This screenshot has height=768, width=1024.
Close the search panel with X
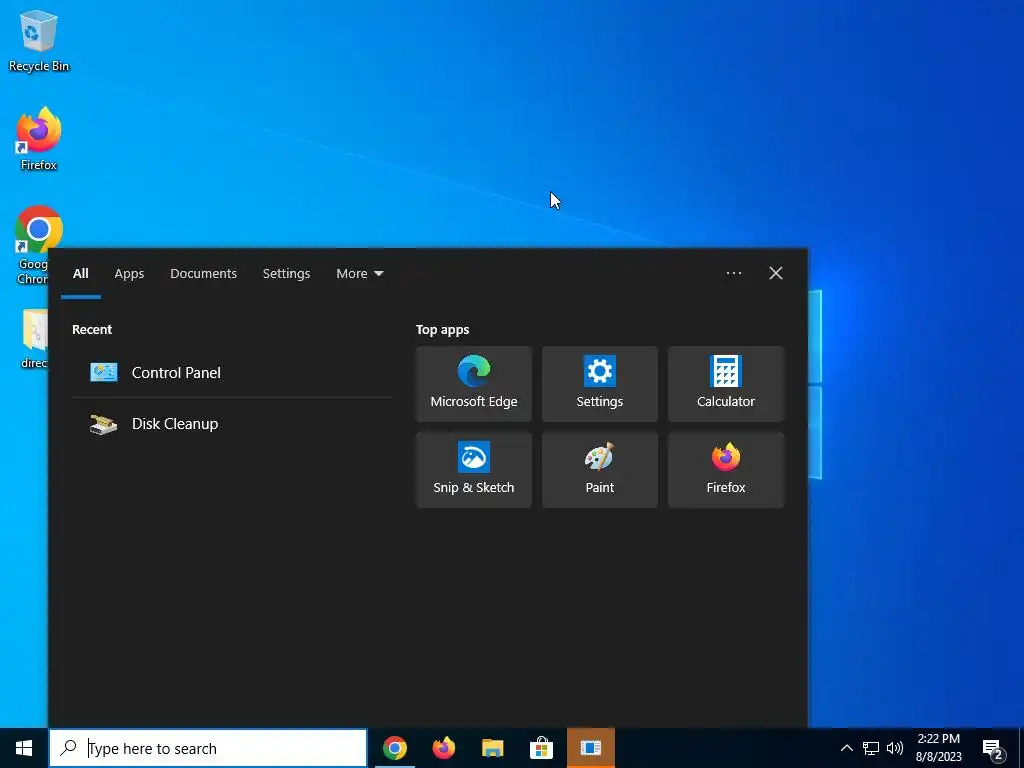click(x=775, y=273)
